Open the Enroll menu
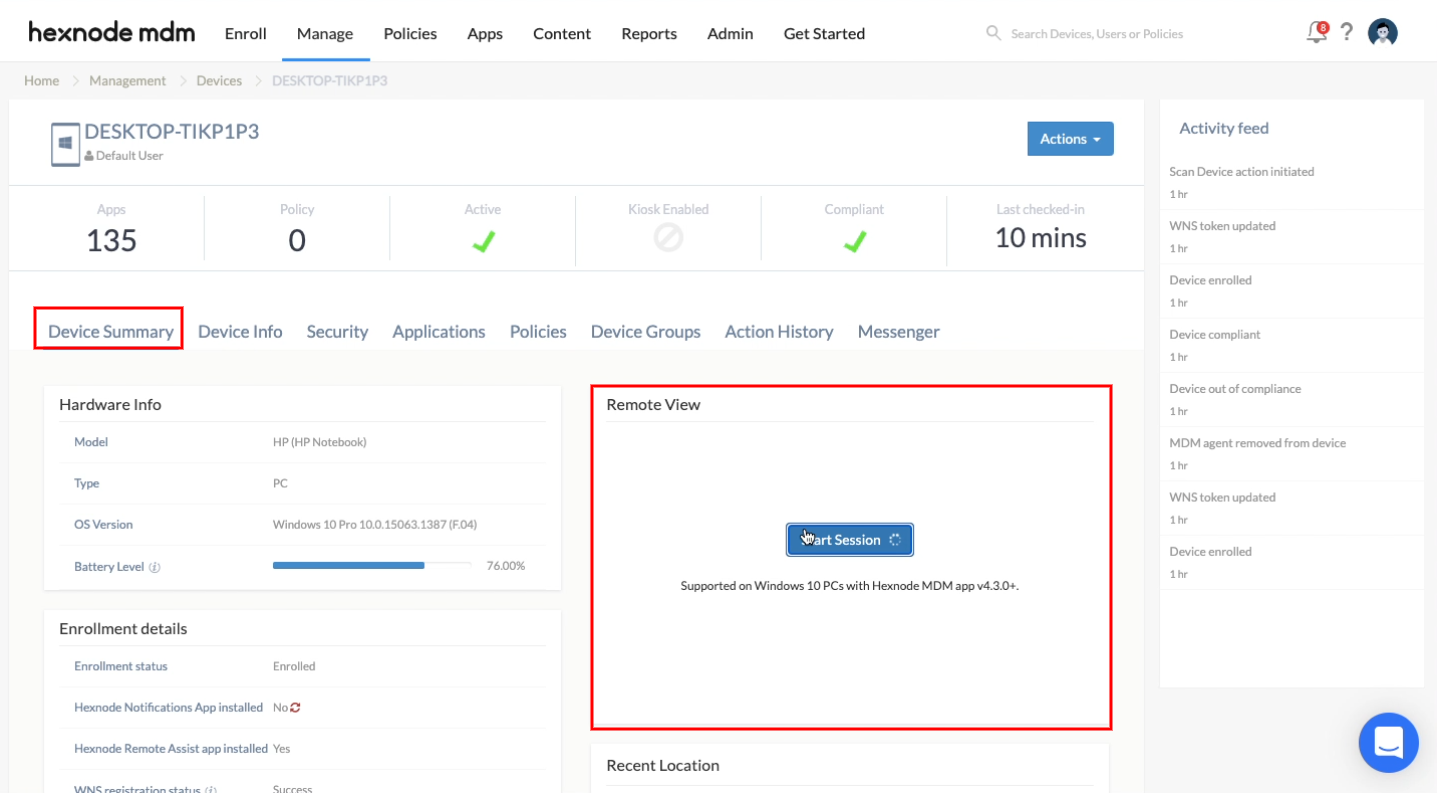 pos(245,33)
